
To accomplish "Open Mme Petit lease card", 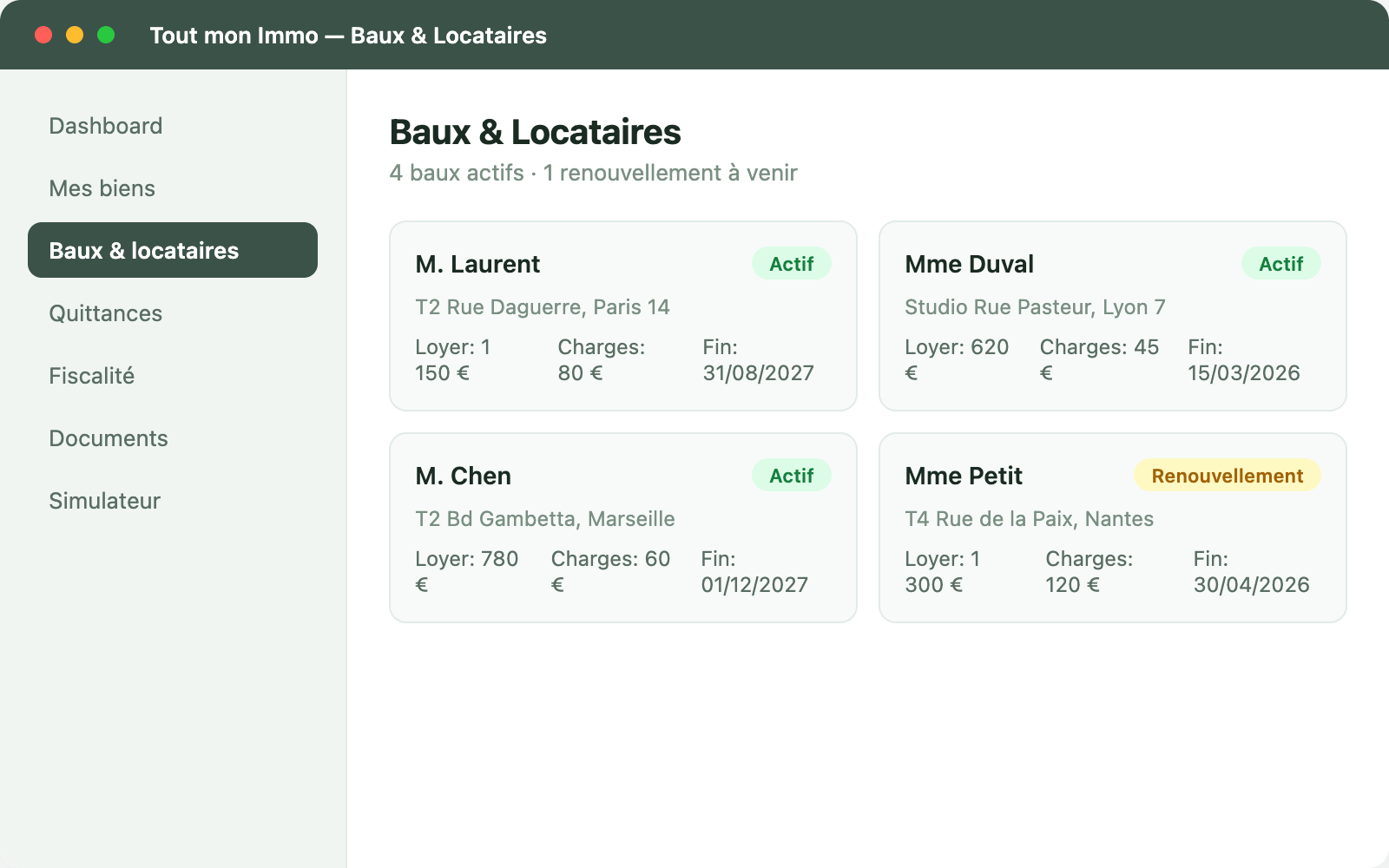I will pos(1113,528).
